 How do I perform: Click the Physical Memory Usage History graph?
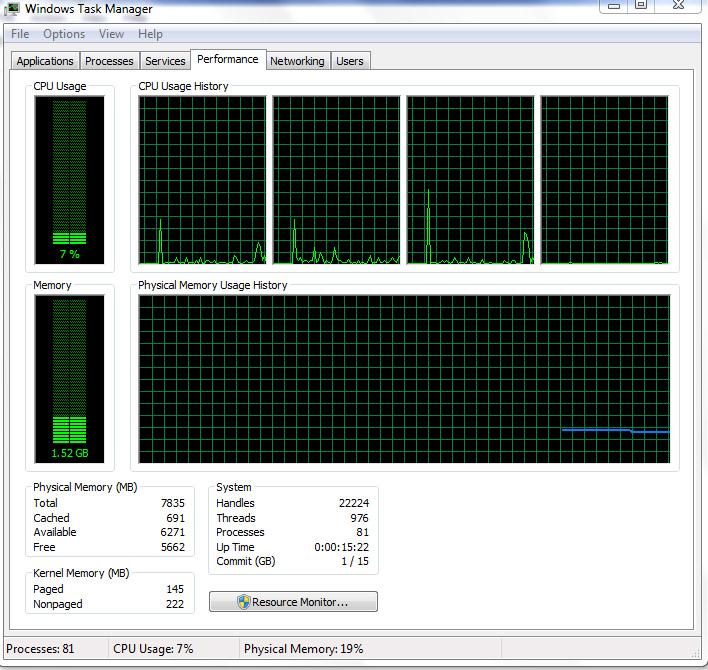404,379
